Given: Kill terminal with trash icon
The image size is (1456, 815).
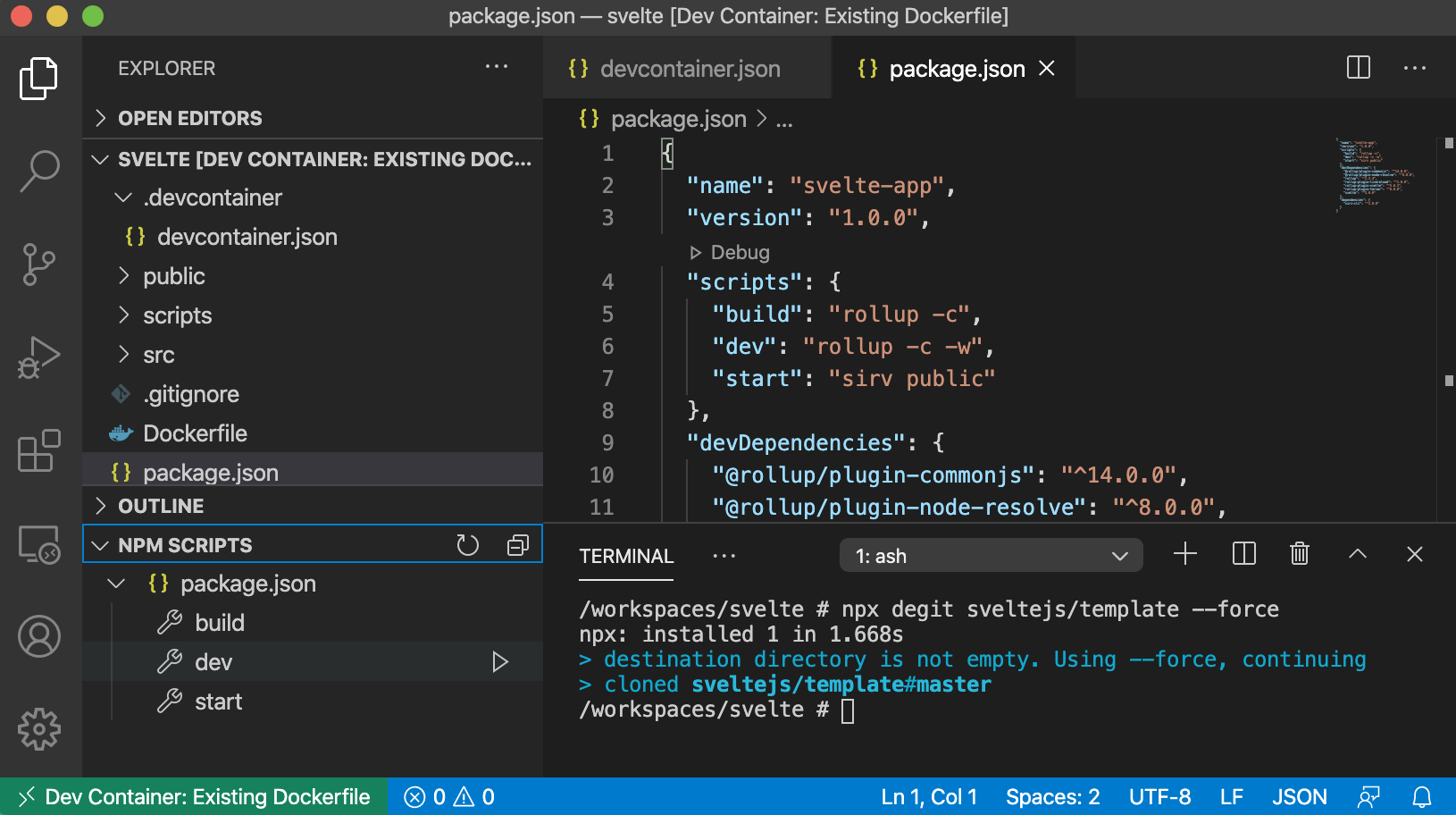Looking at the screenshot, I should [1300, 554].
